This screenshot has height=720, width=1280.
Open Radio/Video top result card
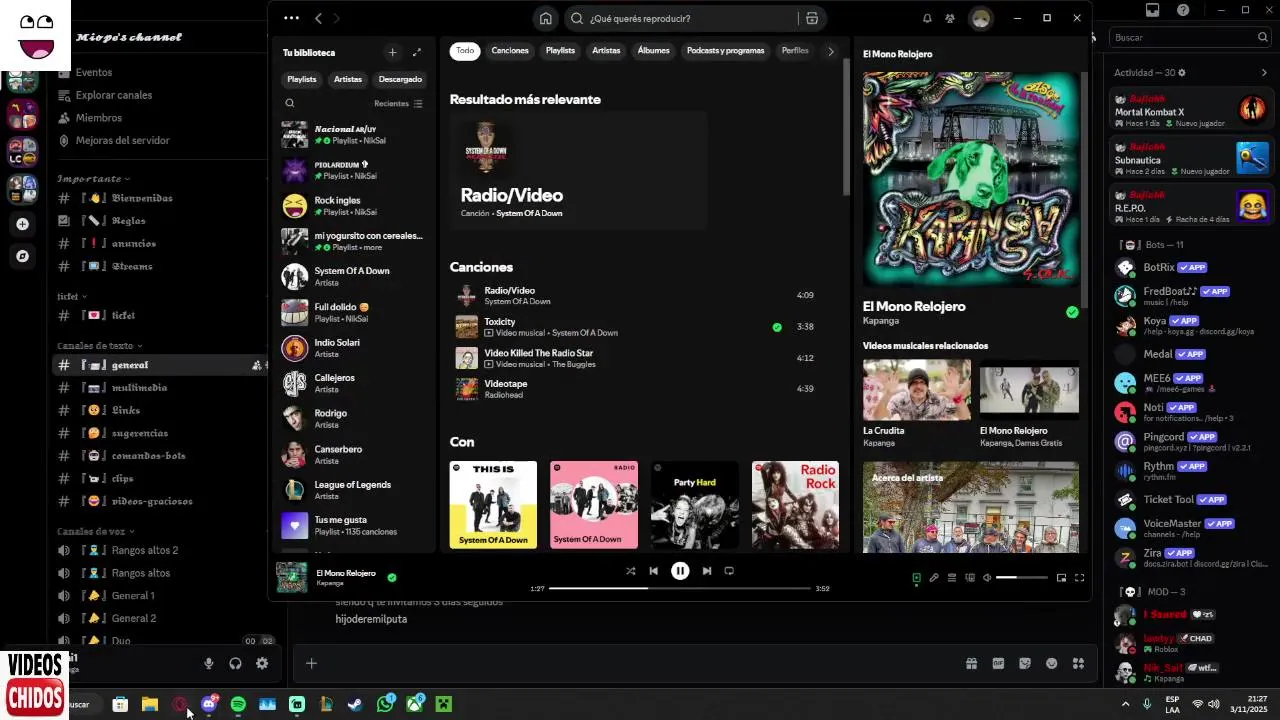[578, 171]
